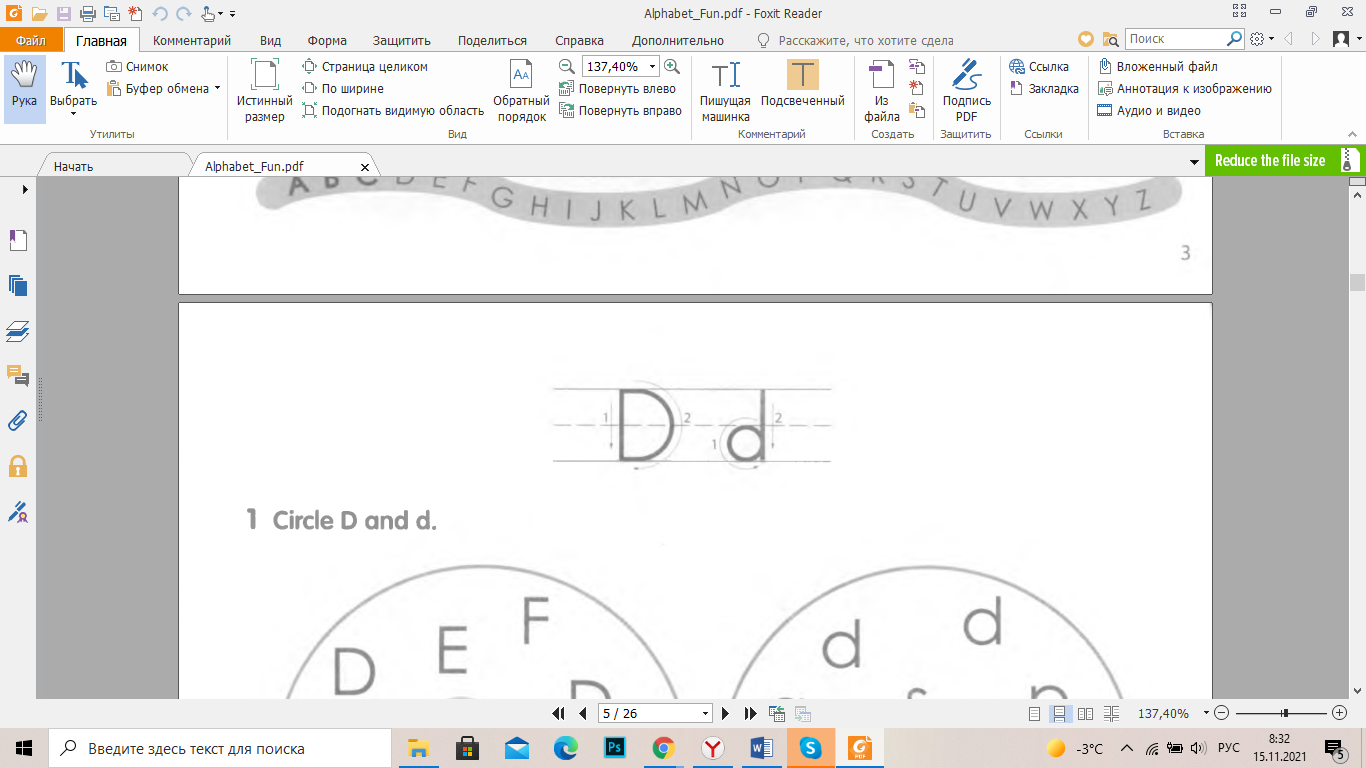Rotate page with Повернуть вправо
This screenshot has width=1366, height=768.
coord(621,110)
